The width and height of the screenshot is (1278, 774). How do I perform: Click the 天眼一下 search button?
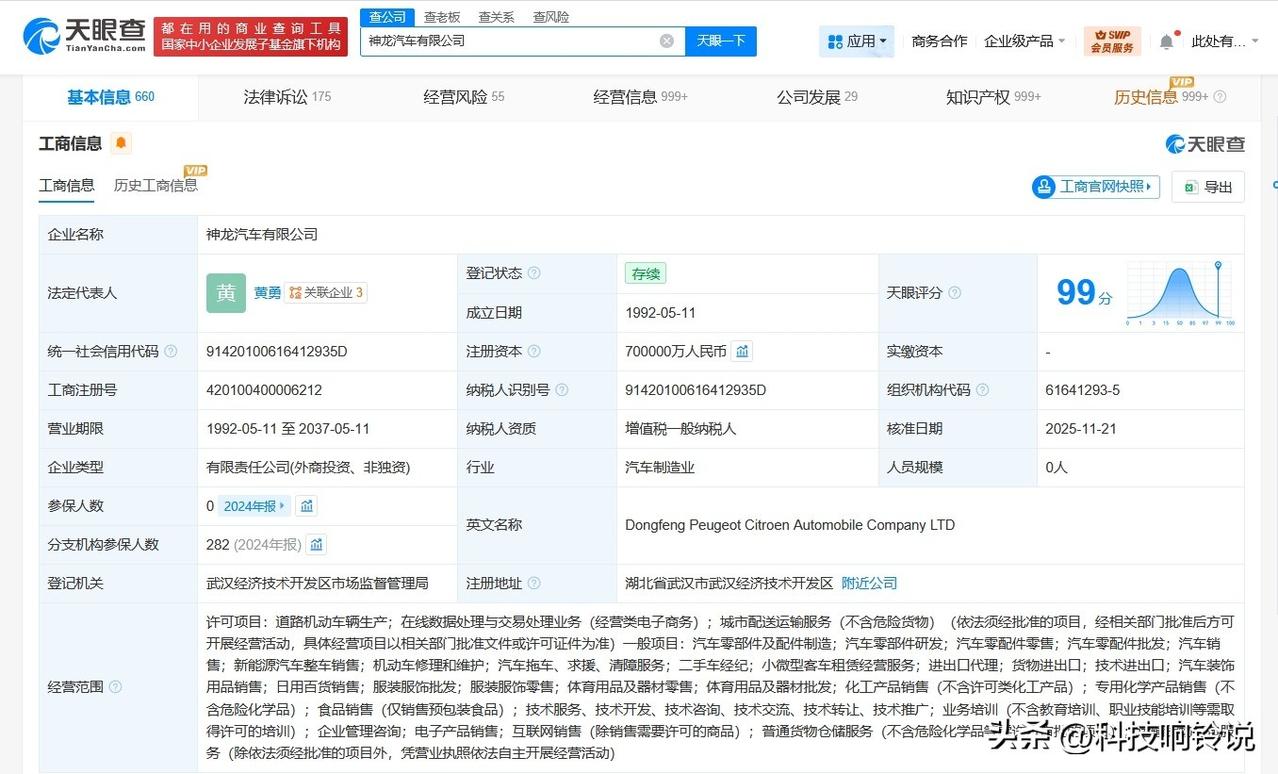point(721,40)
